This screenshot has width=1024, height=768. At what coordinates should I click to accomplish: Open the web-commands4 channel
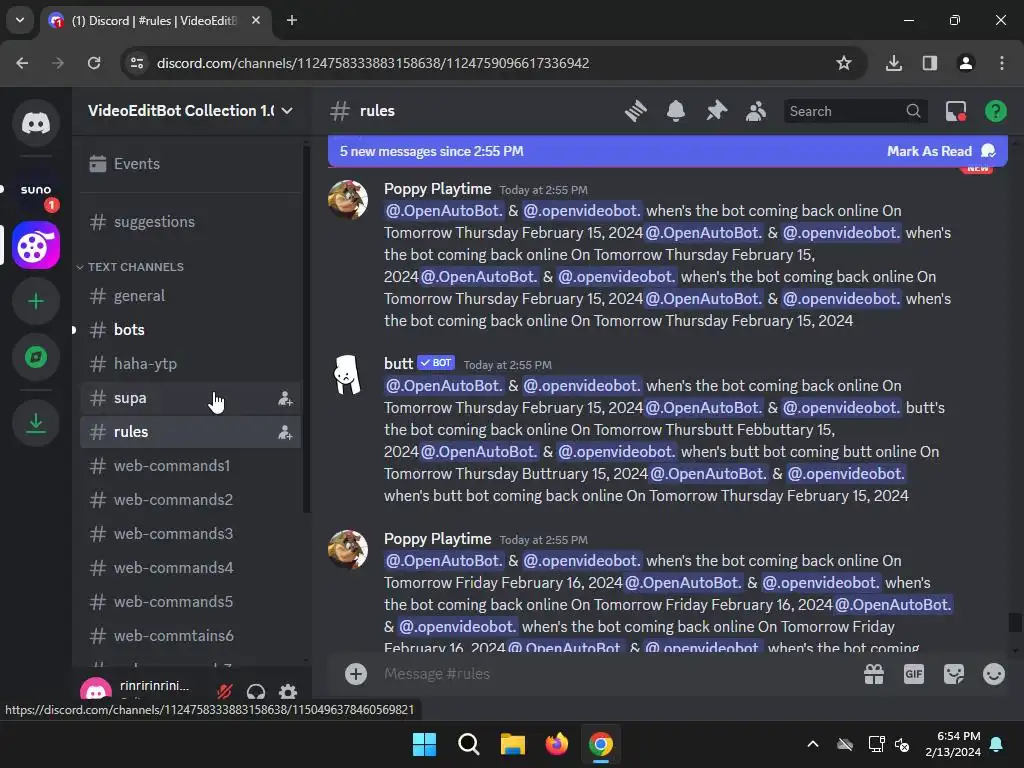coord(191,568)
